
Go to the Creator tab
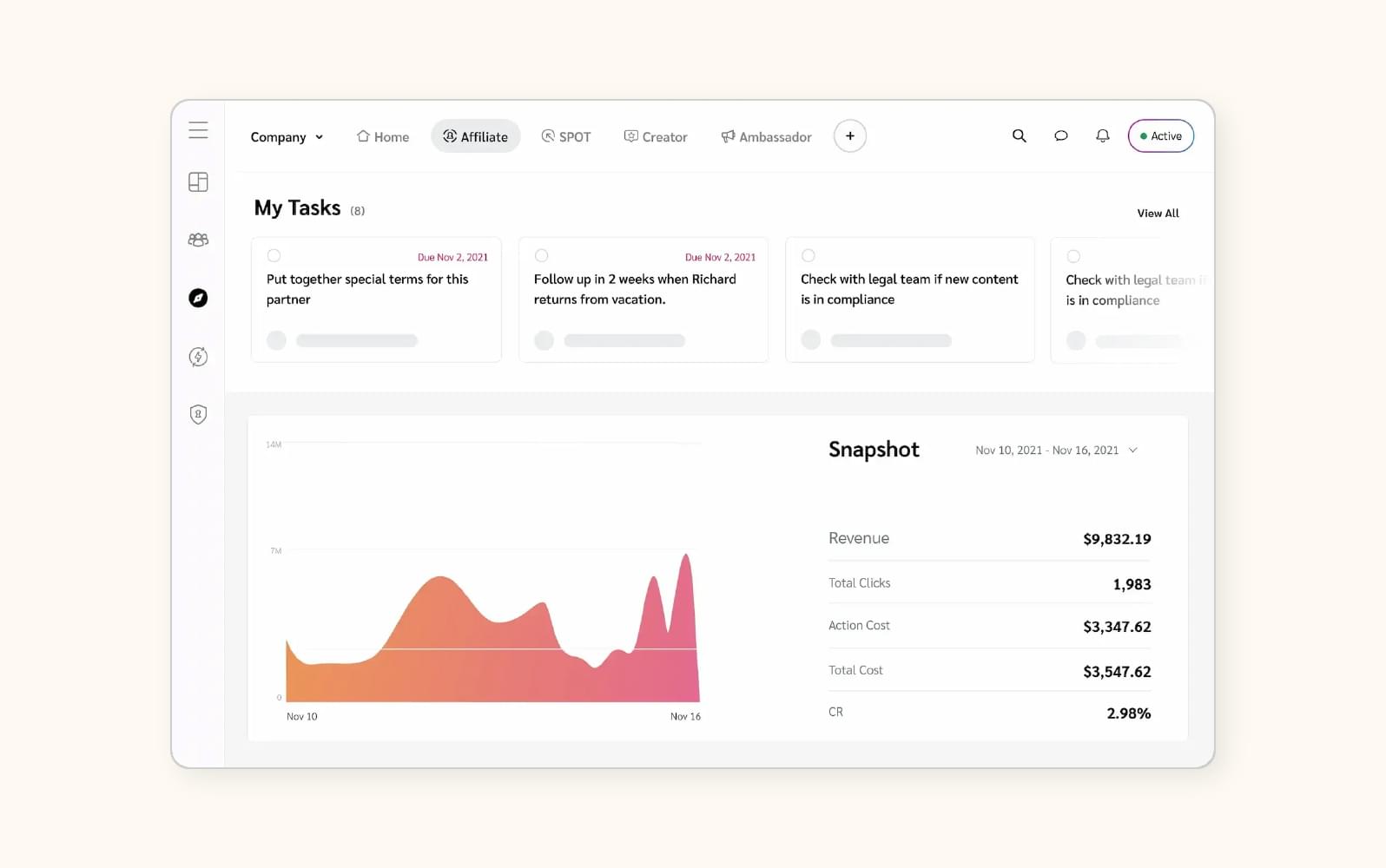click(656, 137)
